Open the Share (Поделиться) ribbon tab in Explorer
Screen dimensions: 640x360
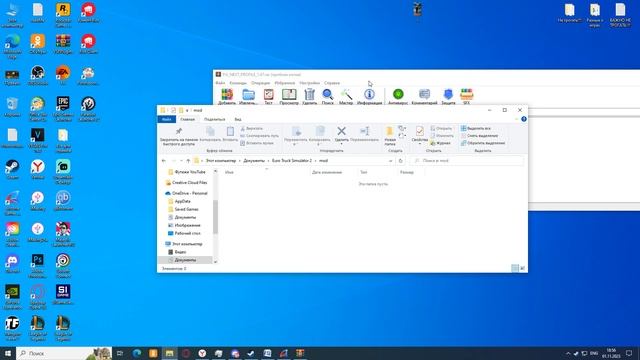(x=214, y=119)
